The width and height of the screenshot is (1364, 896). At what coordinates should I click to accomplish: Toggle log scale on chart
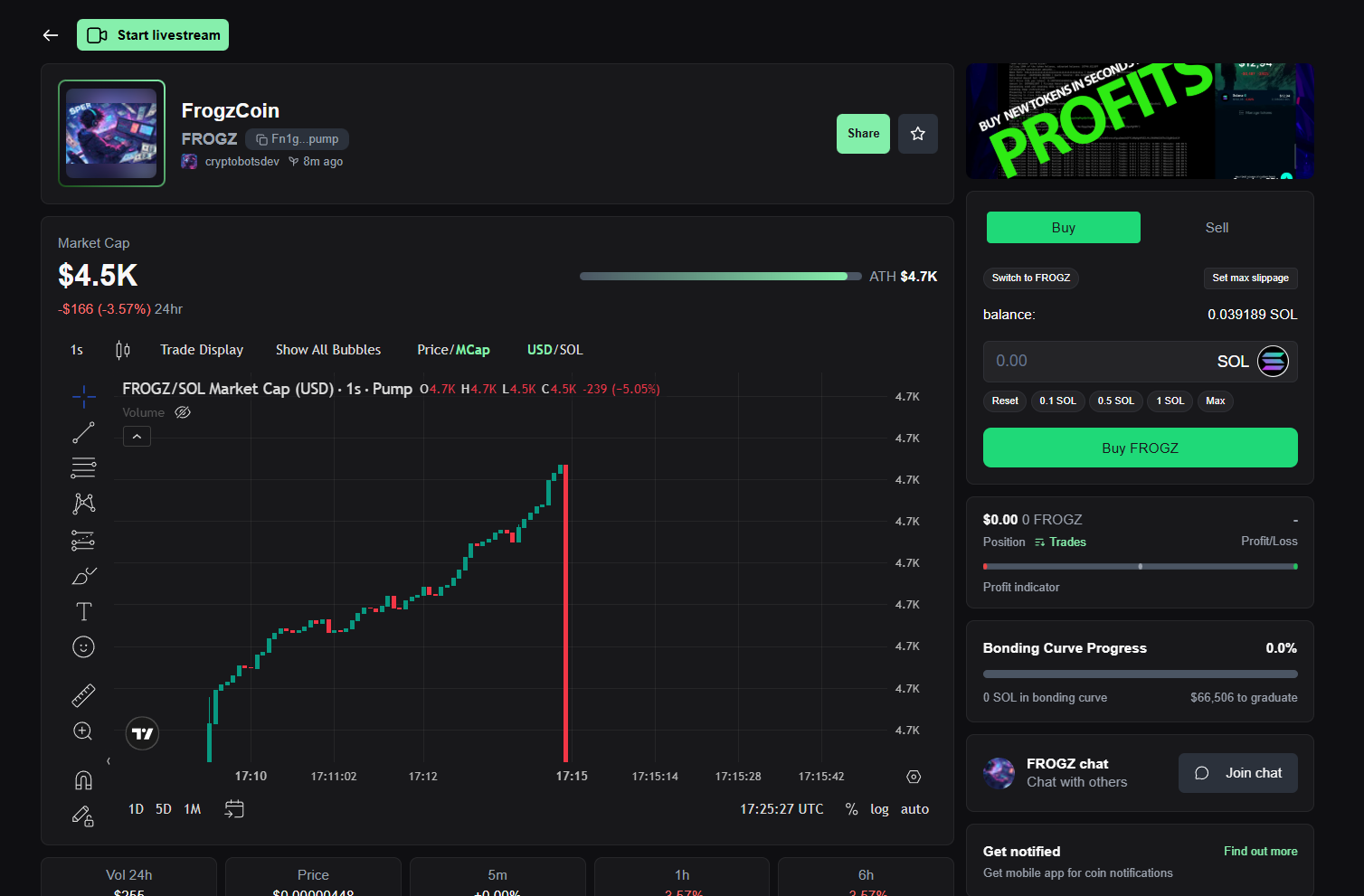click(879, 809)
